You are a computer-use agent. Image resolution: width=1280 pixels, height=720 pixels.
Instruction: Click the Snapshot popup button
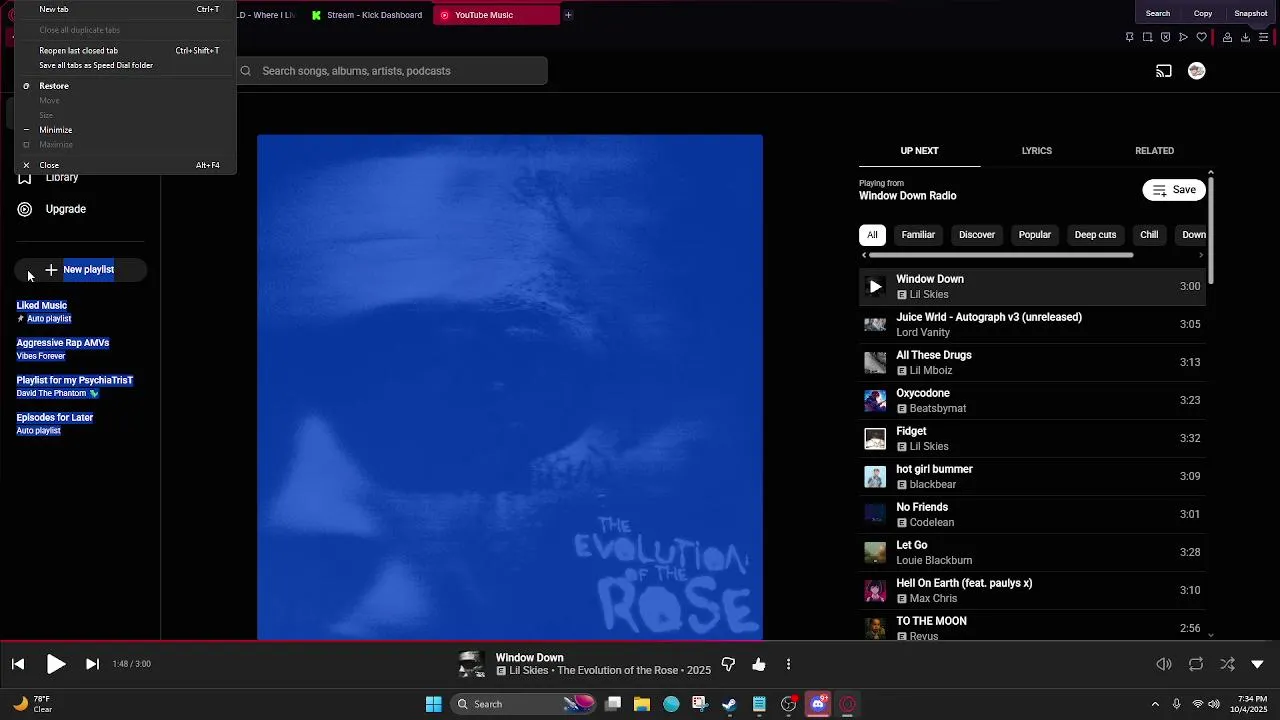1251,13
